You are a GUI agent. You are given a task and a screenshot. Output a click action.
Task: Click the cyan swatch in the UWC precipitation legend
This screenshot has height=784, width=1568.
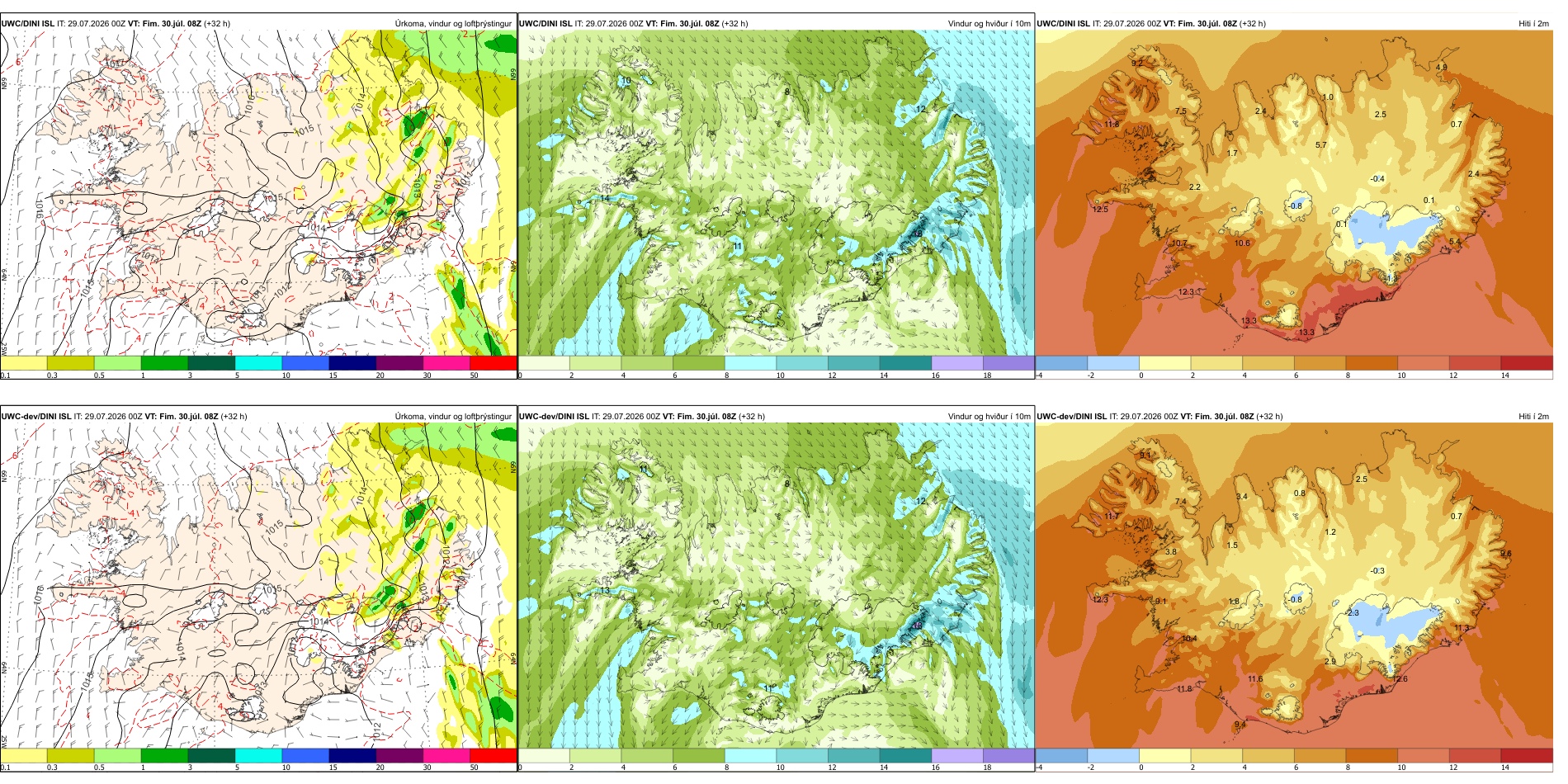click(x=258, y=362)
